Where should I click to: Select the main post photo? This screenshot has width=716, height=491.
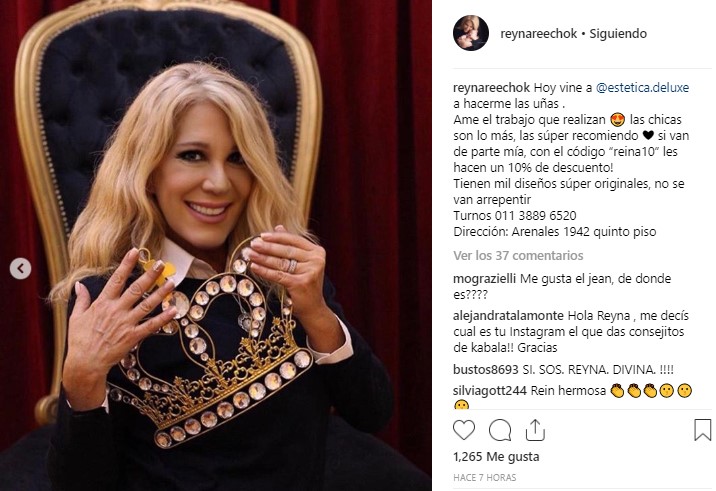(216, 245)
